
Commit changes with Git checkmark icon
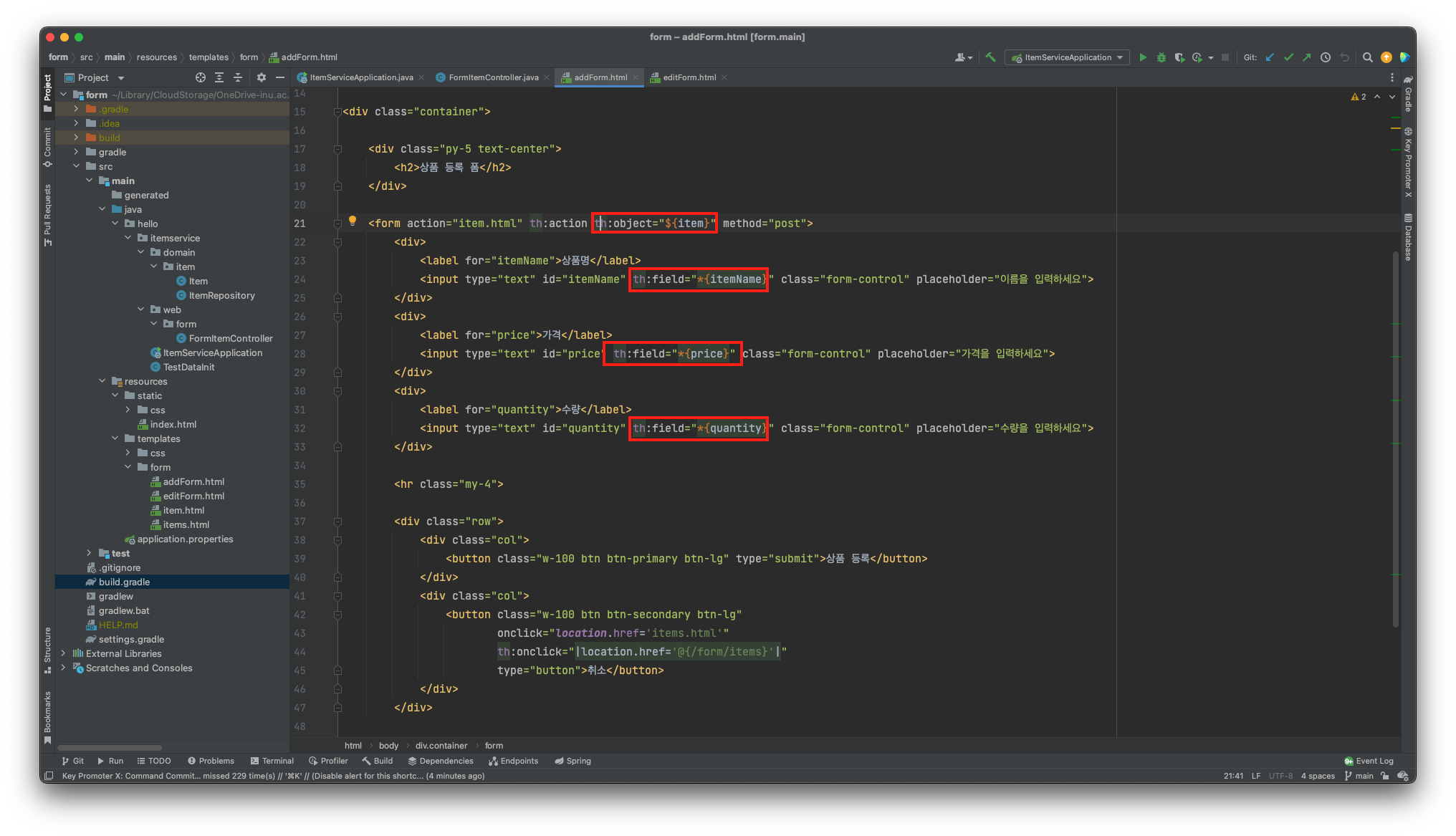pyautogui.click(x=1288, y=57)
